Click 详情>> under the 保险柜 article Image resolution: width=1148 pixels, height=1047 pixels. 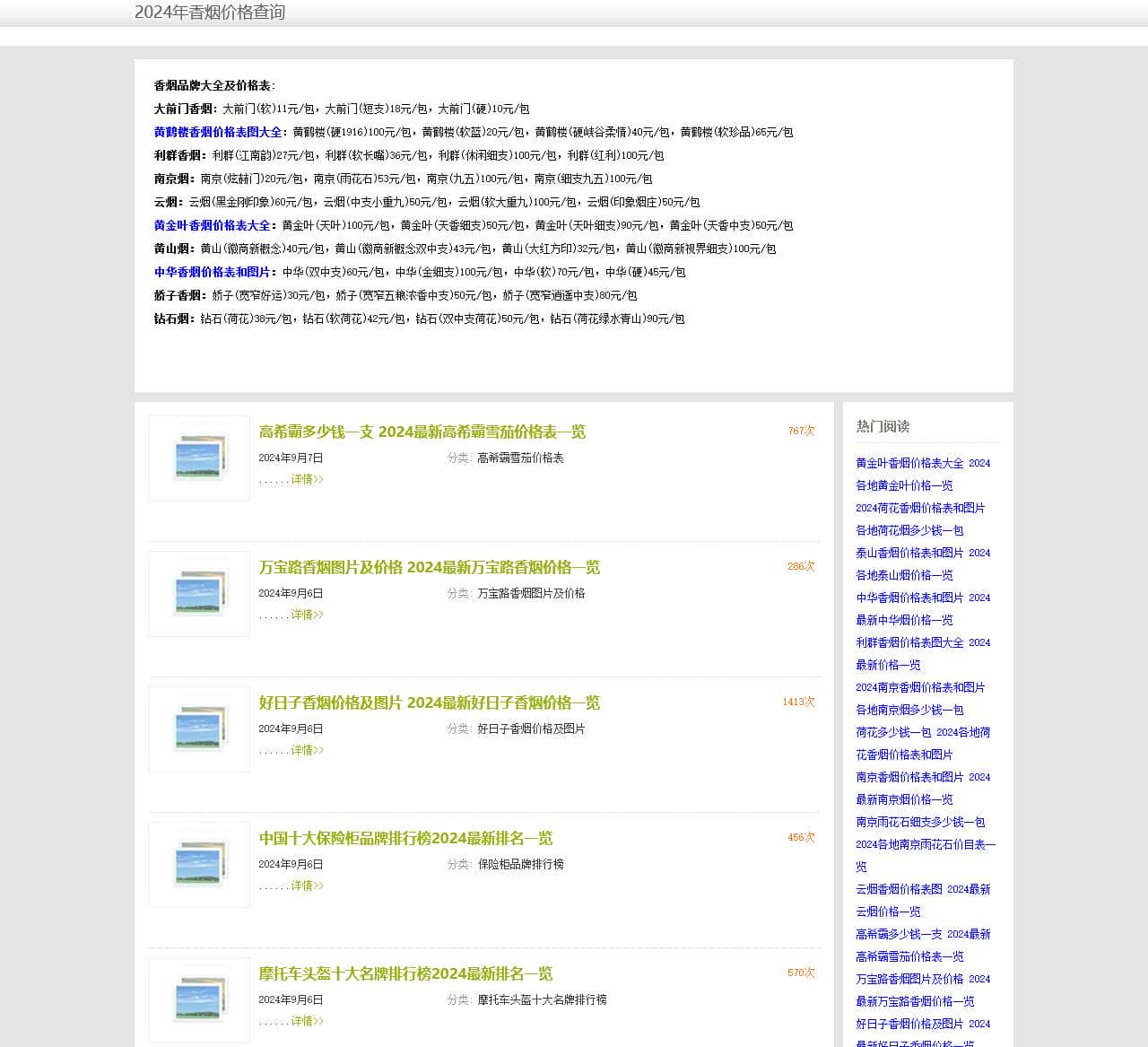point(307,886)
